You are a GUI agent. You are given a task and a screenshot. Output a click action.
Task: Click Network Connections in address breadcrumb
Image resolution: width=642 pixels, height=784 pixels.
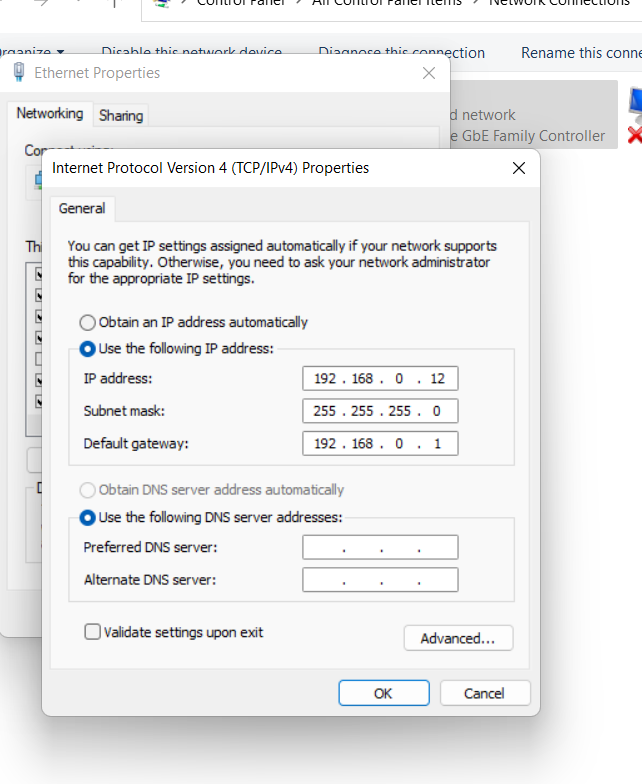pos(559,3)
